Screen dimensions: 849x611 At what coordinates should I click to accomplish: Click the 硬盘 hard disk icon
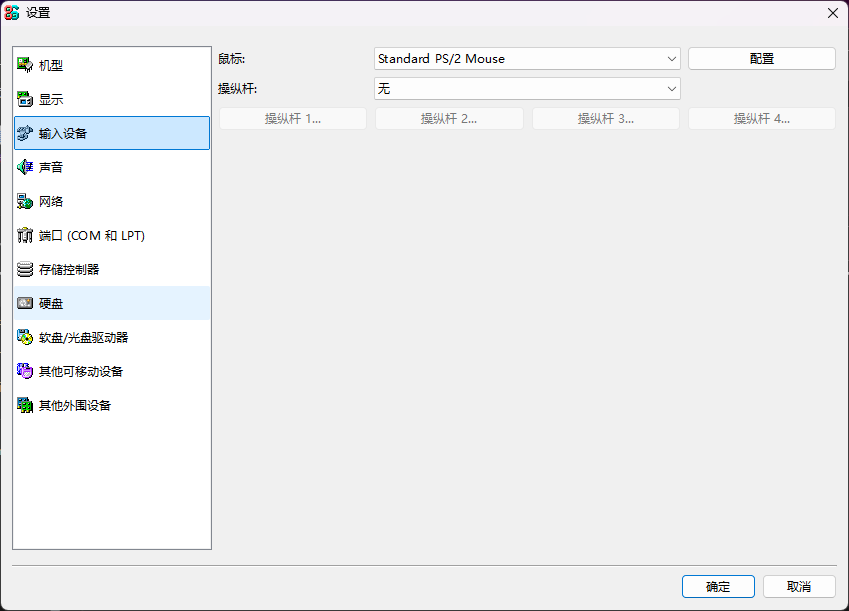[25, 303]
